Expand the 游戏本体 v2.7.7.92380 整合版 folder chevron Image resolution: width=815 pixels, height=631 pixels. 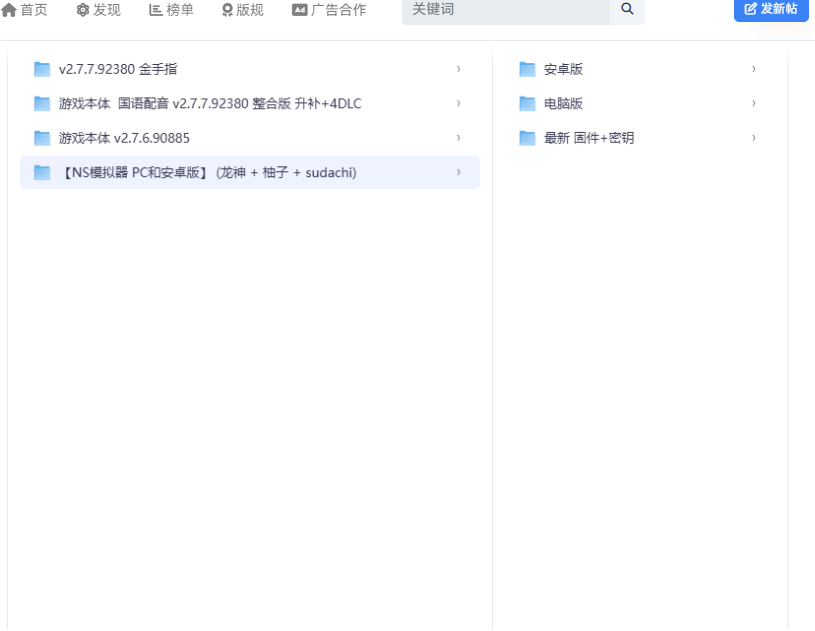click(458, 103)
